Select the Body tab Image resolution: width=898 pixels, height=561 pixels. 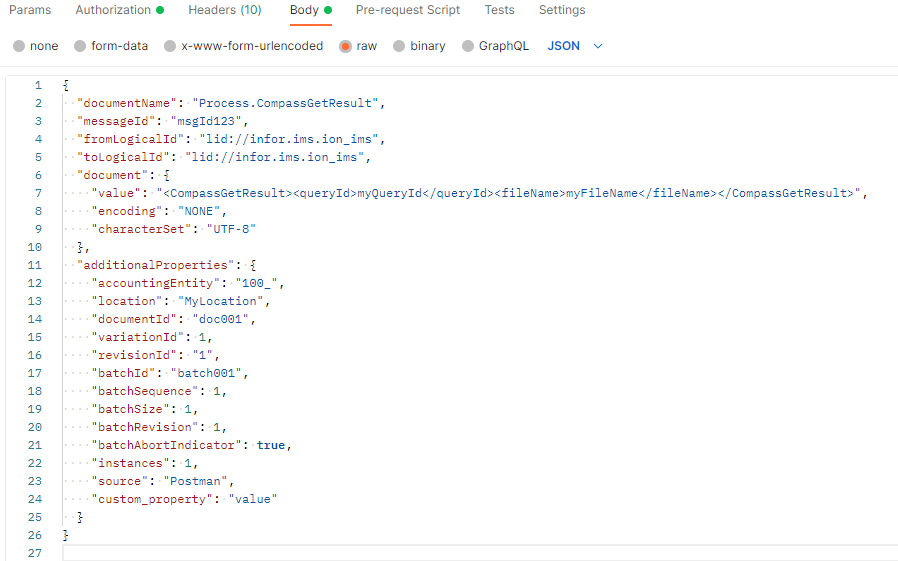tap(310, 10)
